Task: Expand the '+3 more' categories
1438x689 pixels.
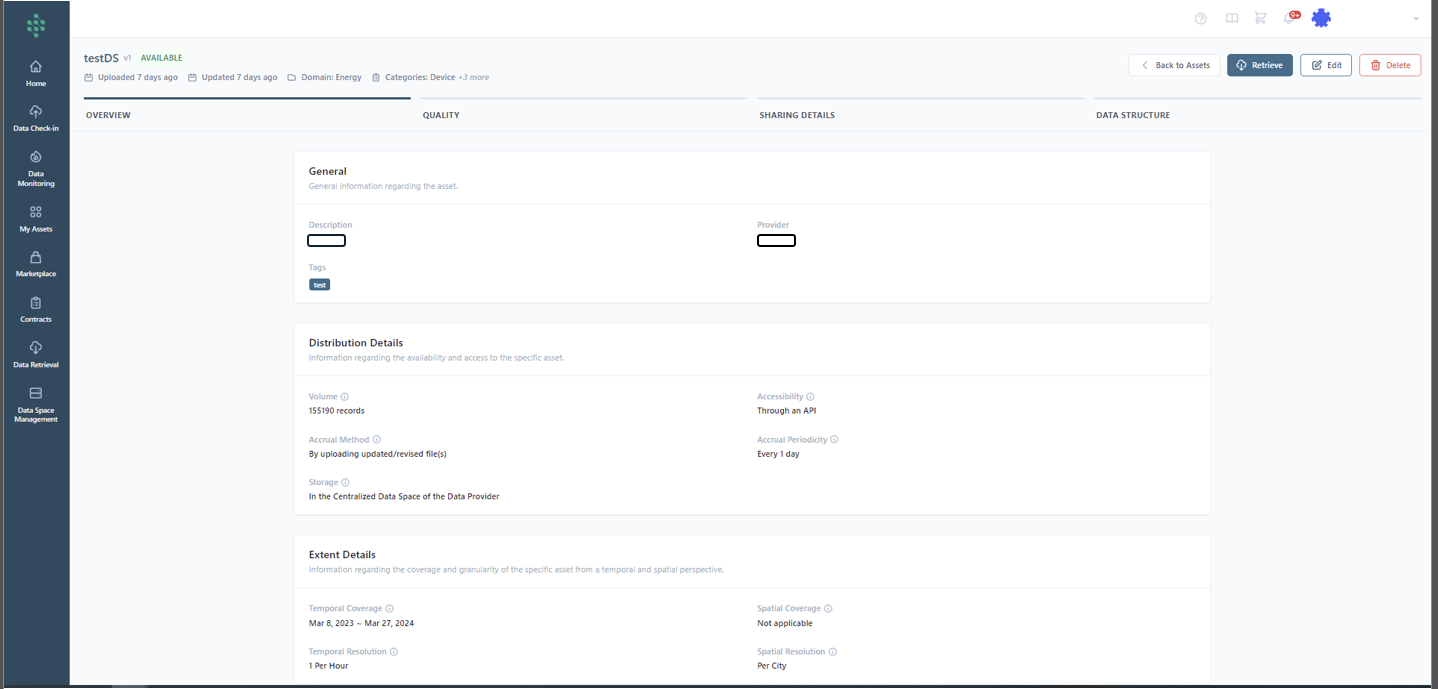Action: (x=473, y=77)
